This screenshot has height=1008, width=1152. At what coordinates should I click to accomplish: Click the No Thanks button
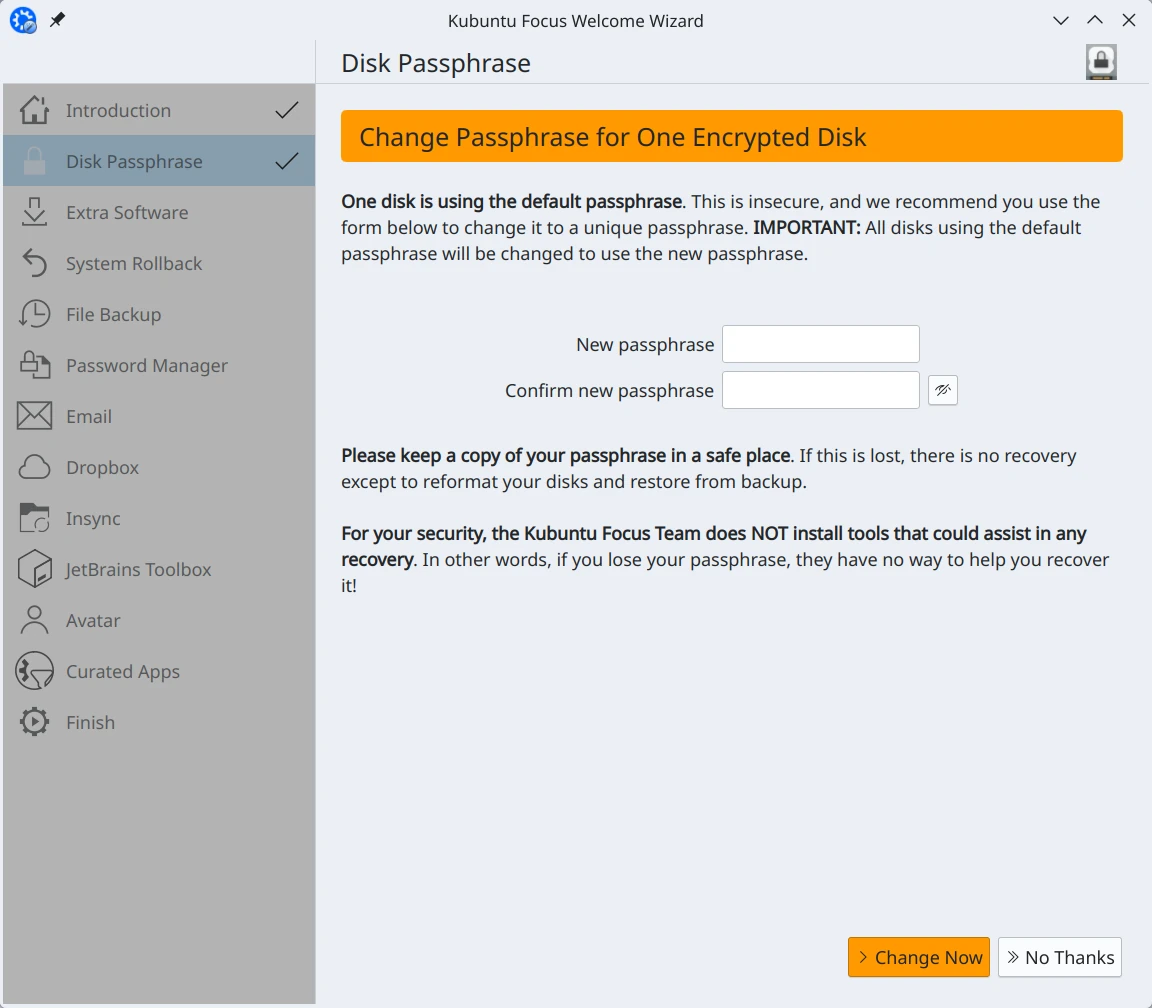coord(1059,957)
